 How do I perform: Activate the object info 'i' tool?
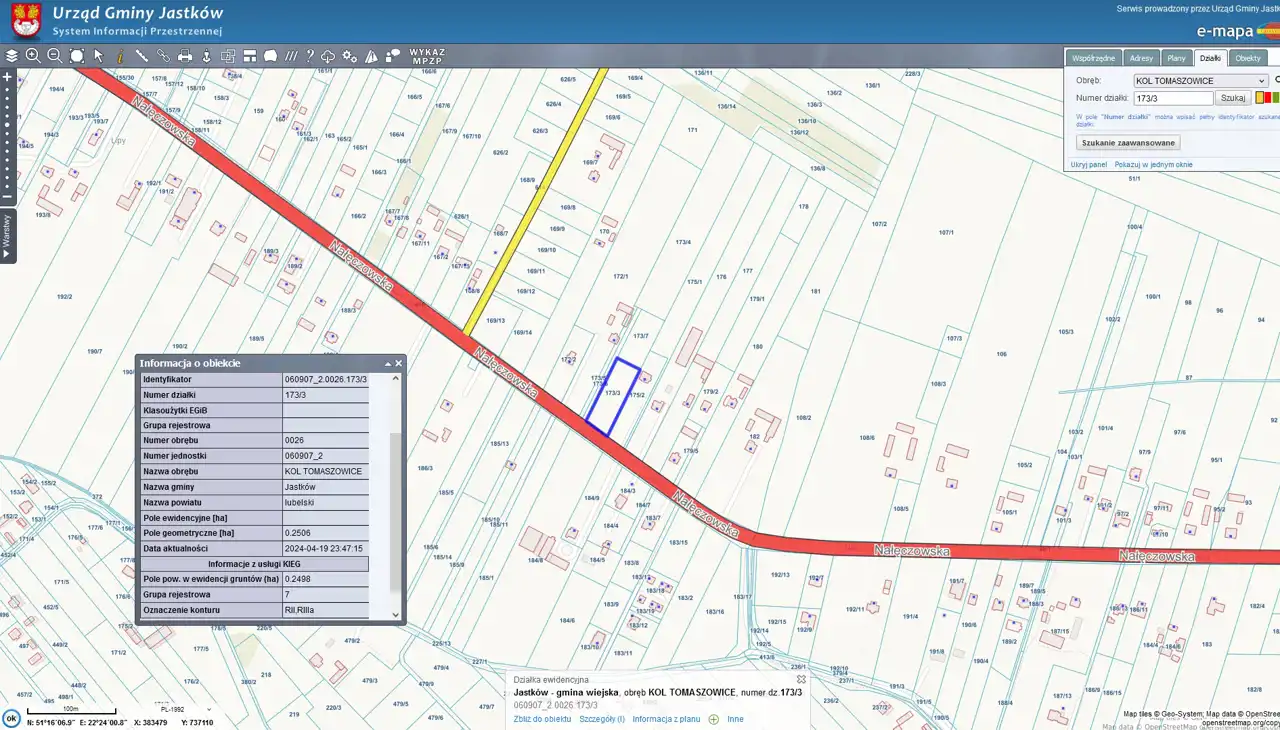(x=120, y=56)
